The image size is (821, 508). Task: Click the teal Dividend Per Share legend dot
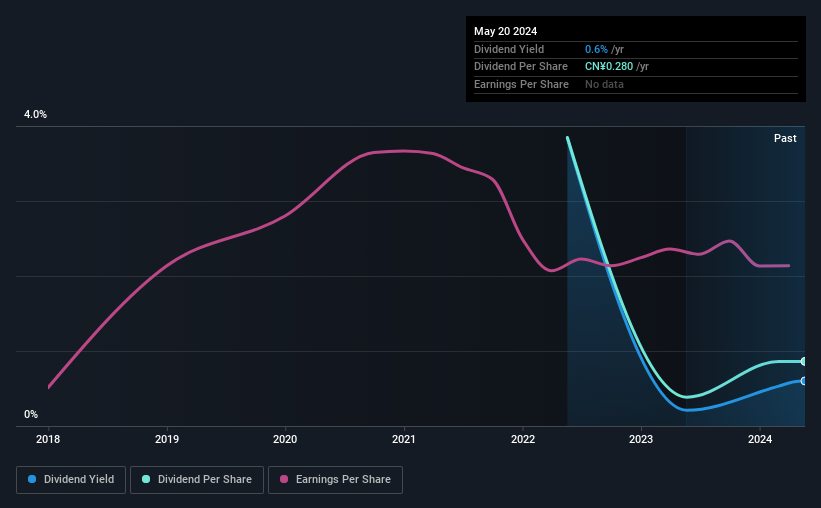[146, 479]
